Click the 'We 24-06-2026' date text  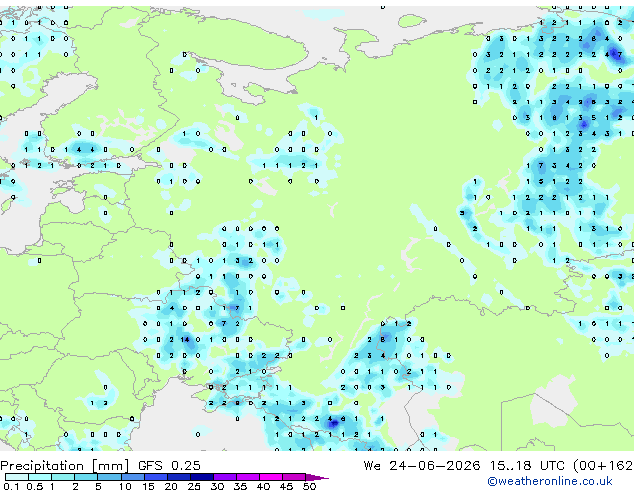coord(422,466)
